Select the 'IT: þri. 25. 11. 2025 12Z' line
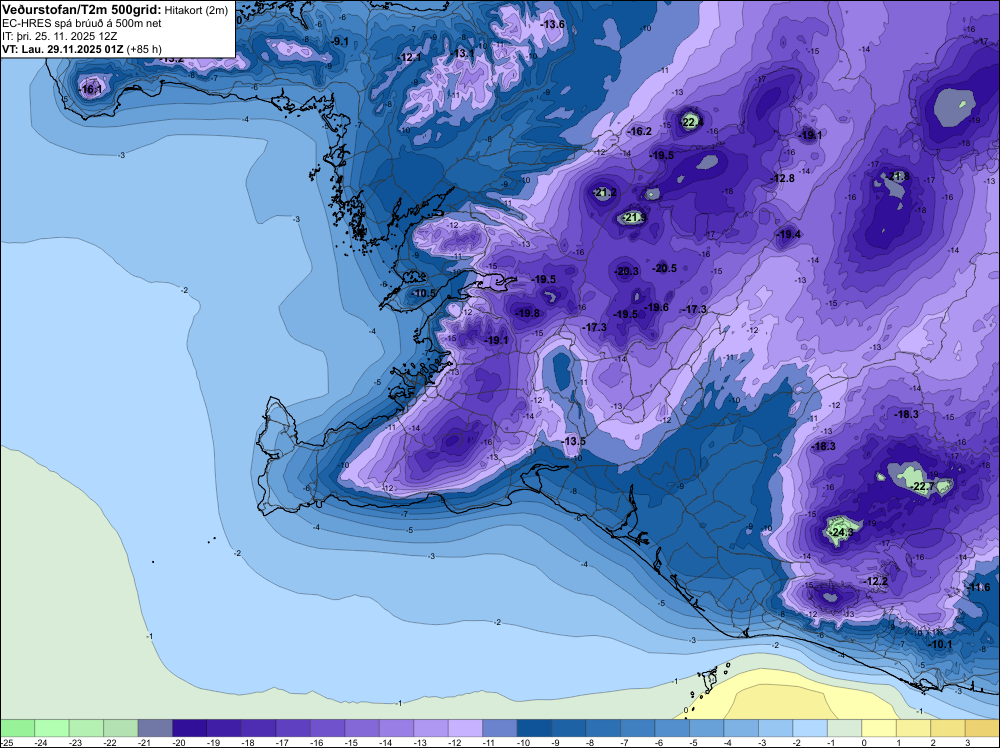This screenshot has height=748, width=1000. click(59, 36)
